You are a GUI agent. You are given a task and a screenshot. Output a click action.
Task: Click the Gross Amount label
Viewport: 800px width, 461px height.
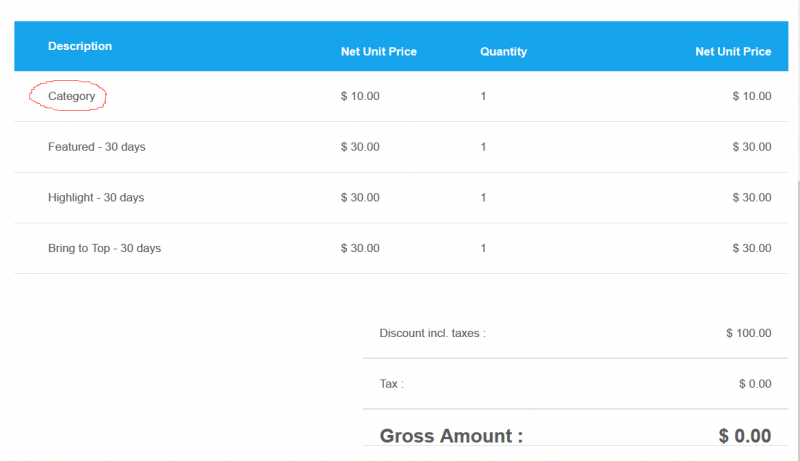[452, 436]
